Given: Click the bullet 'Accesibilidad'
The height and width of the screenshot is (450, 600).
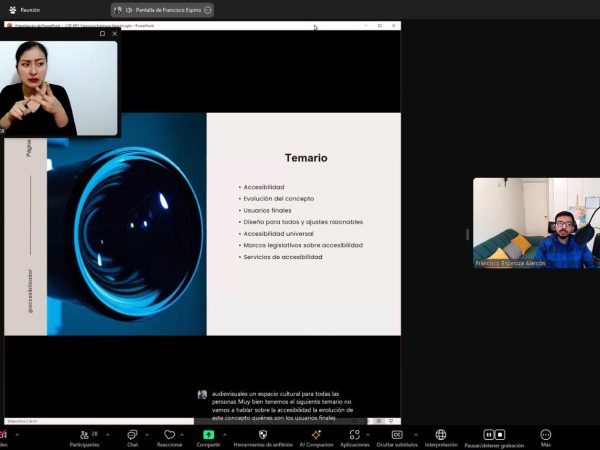Looking at the screenshot, I should coord(264,187).
